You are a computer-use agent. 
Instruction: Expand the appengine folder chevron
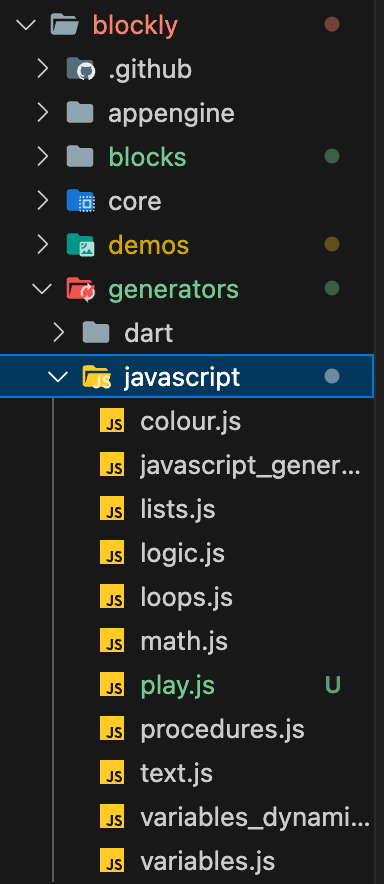click(42, 113)
